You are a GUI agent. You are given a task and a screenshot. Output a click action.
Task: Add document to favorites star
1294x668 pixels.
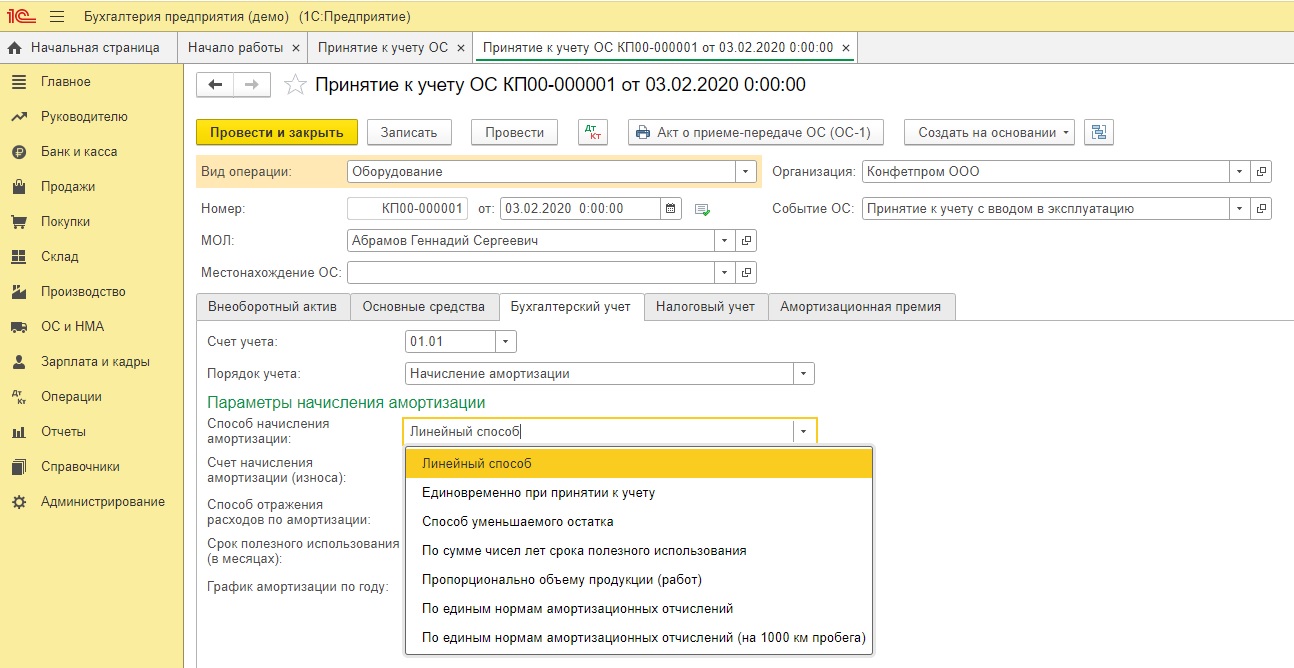[294, 85]
